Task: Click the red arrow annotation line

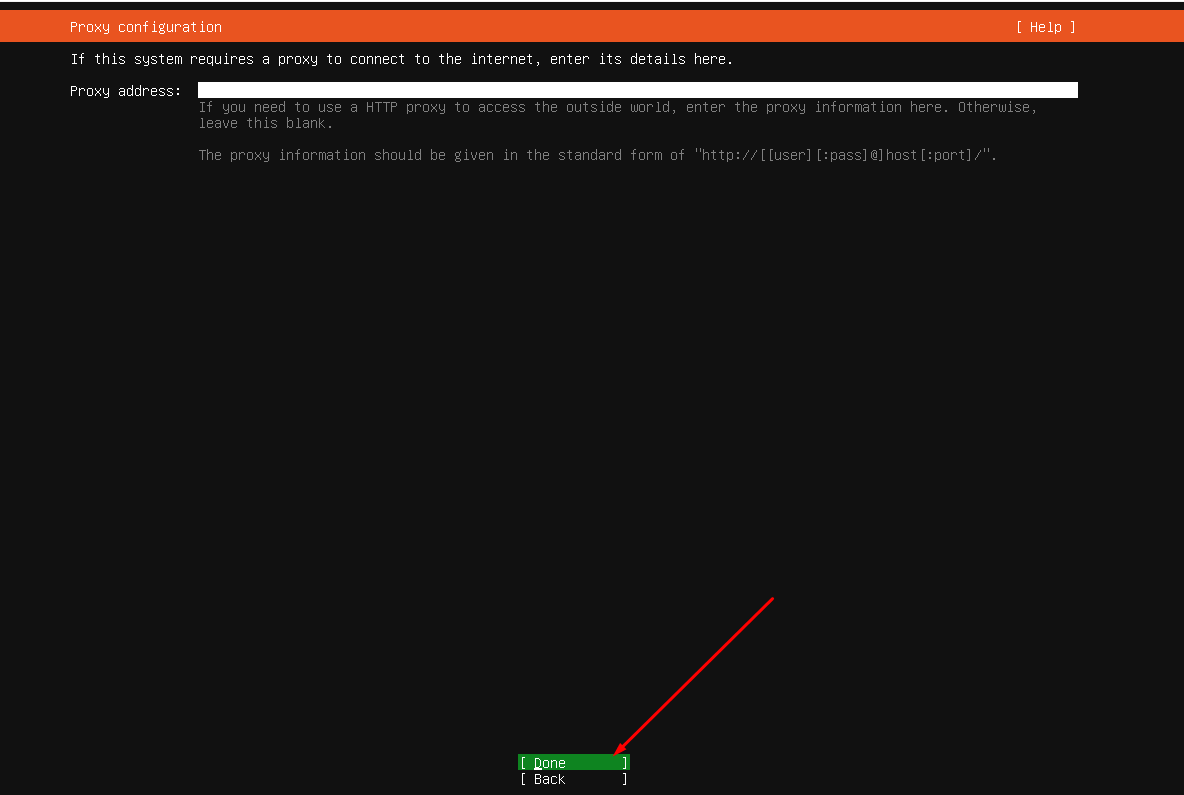Action: [695, 675]
